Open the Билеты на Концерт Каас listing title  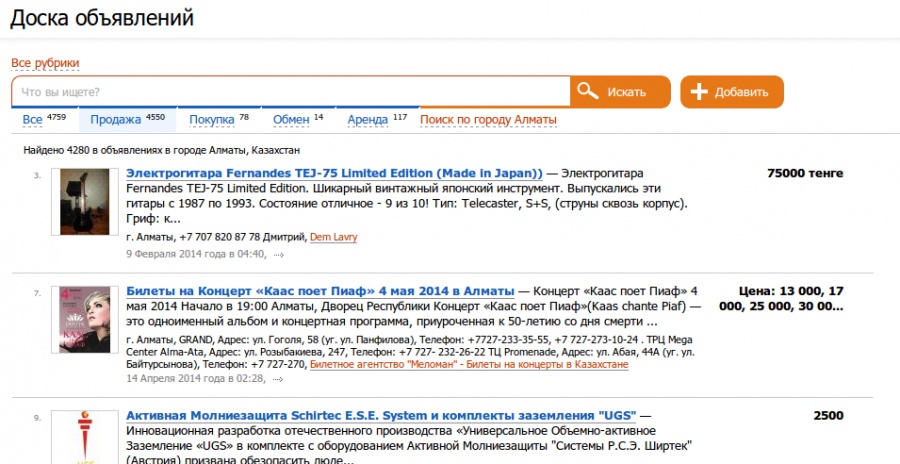click(320, 291)
